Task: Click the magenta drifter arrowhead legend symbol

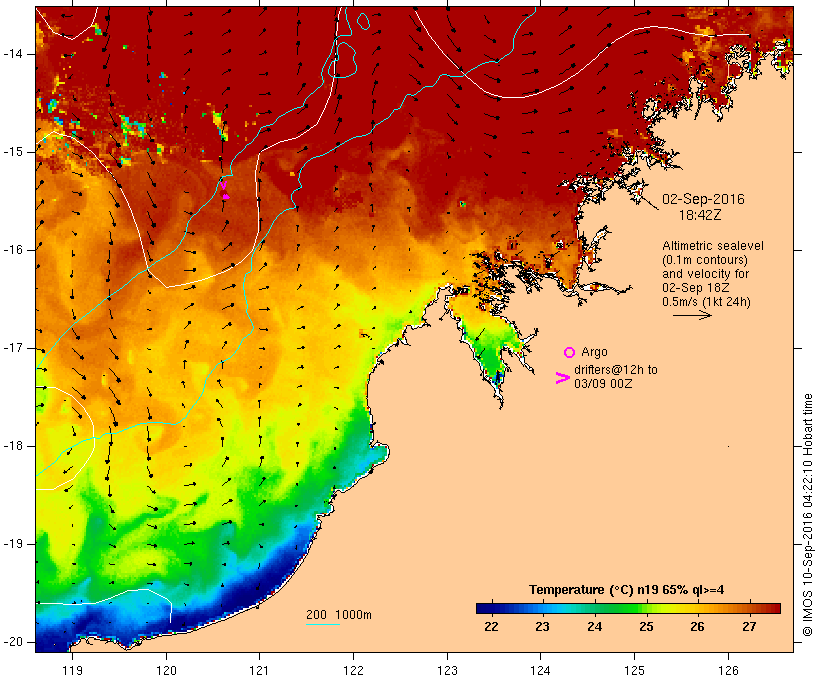Action: coord(563,378)
